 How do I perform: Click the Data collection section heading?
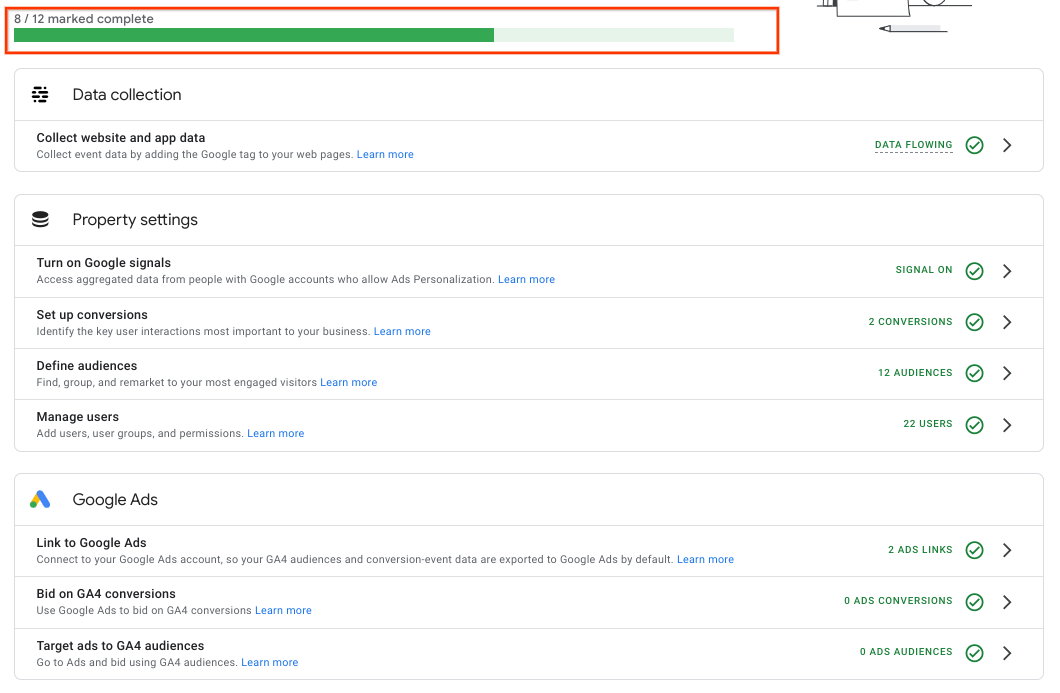pyautogui.click(x=127, y=95)
